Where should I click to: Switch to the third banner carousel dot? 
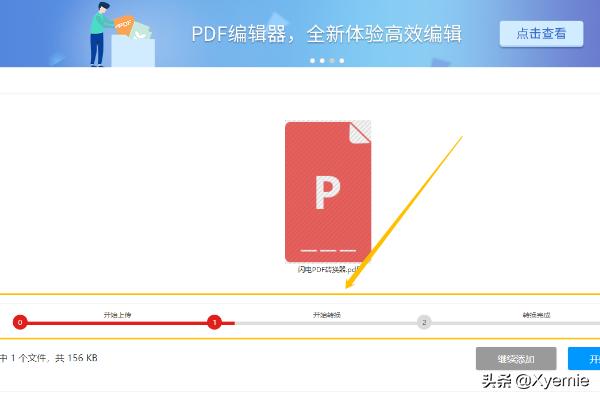(332, 61)
